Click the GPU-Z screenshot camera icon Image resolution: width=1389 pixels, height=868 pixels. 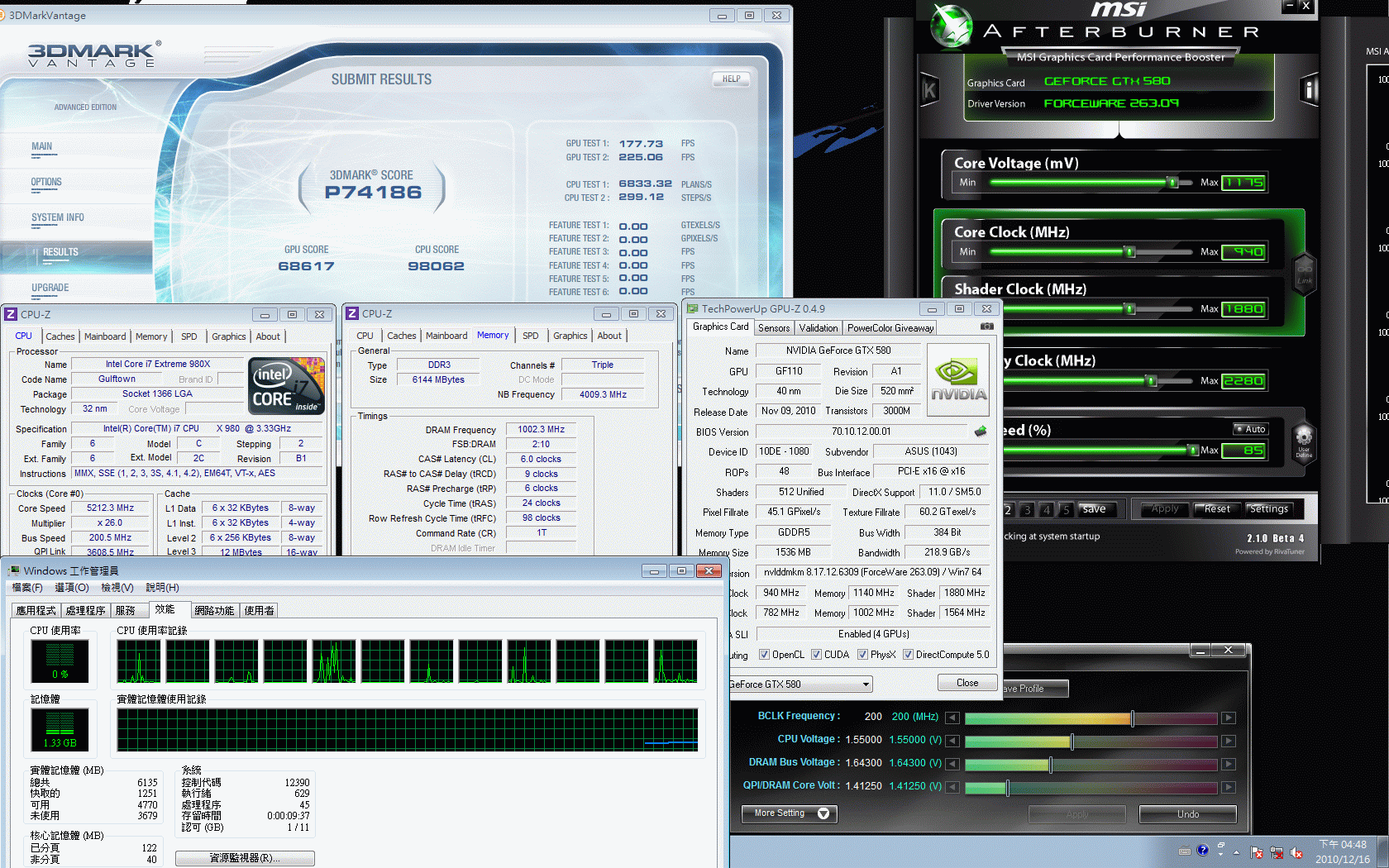(x=986, y=327)
